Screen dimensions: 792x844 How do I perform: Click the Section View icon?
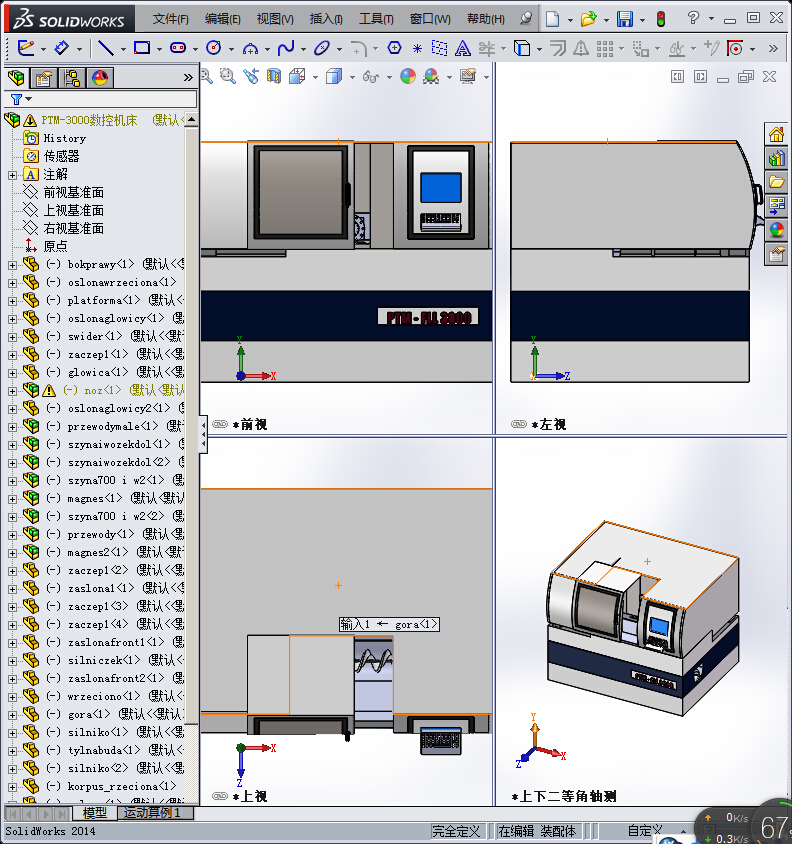(274, 76)
